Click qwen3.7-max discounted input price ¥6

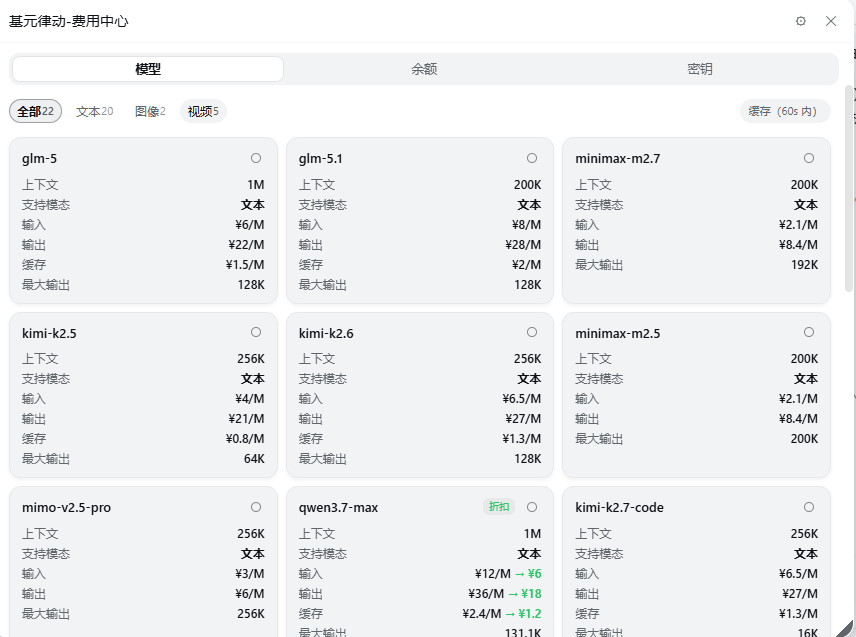534,574
